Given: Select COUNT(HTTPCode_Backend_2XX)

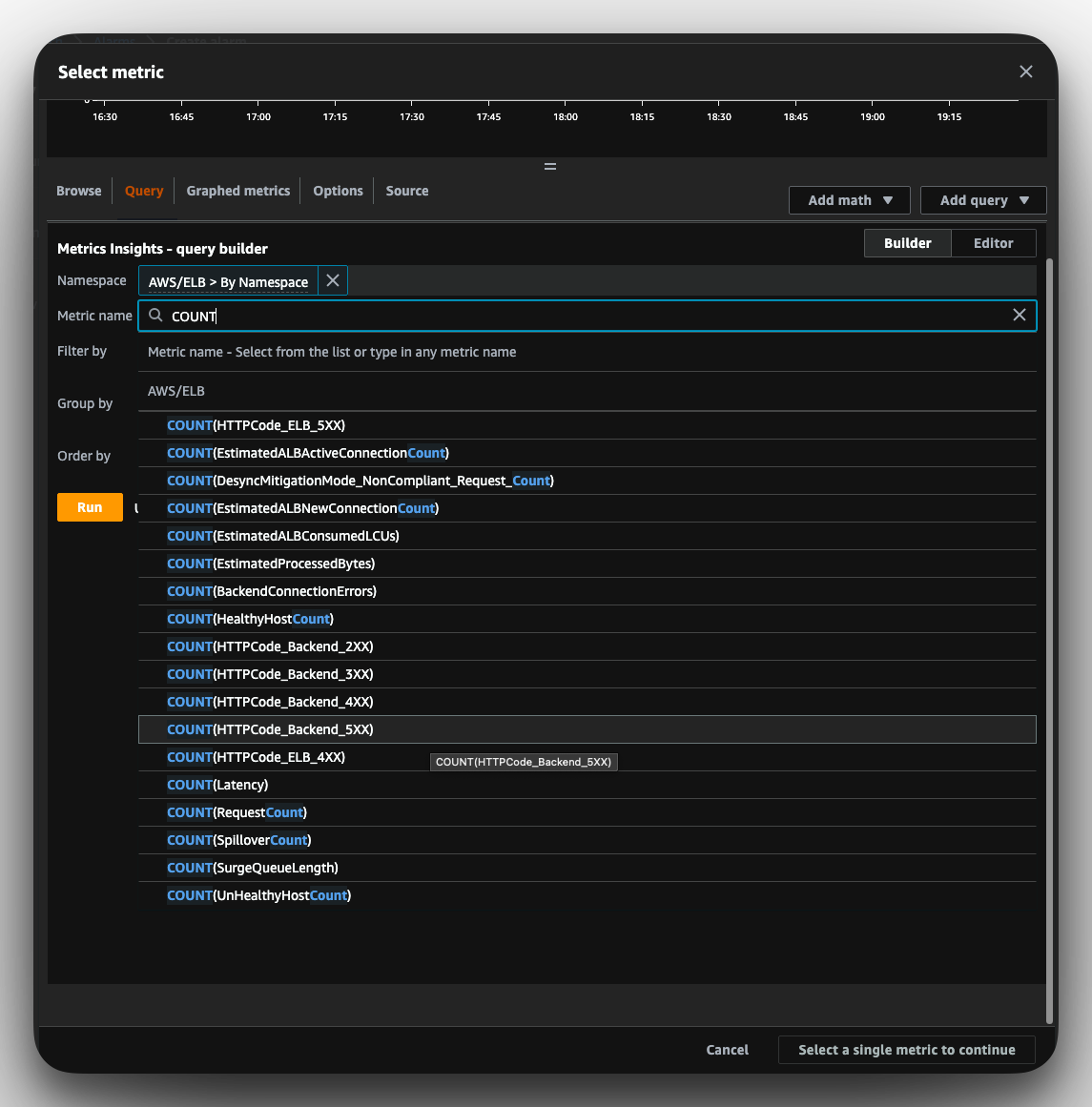Looking at the screenshot, I should (587, 646).
